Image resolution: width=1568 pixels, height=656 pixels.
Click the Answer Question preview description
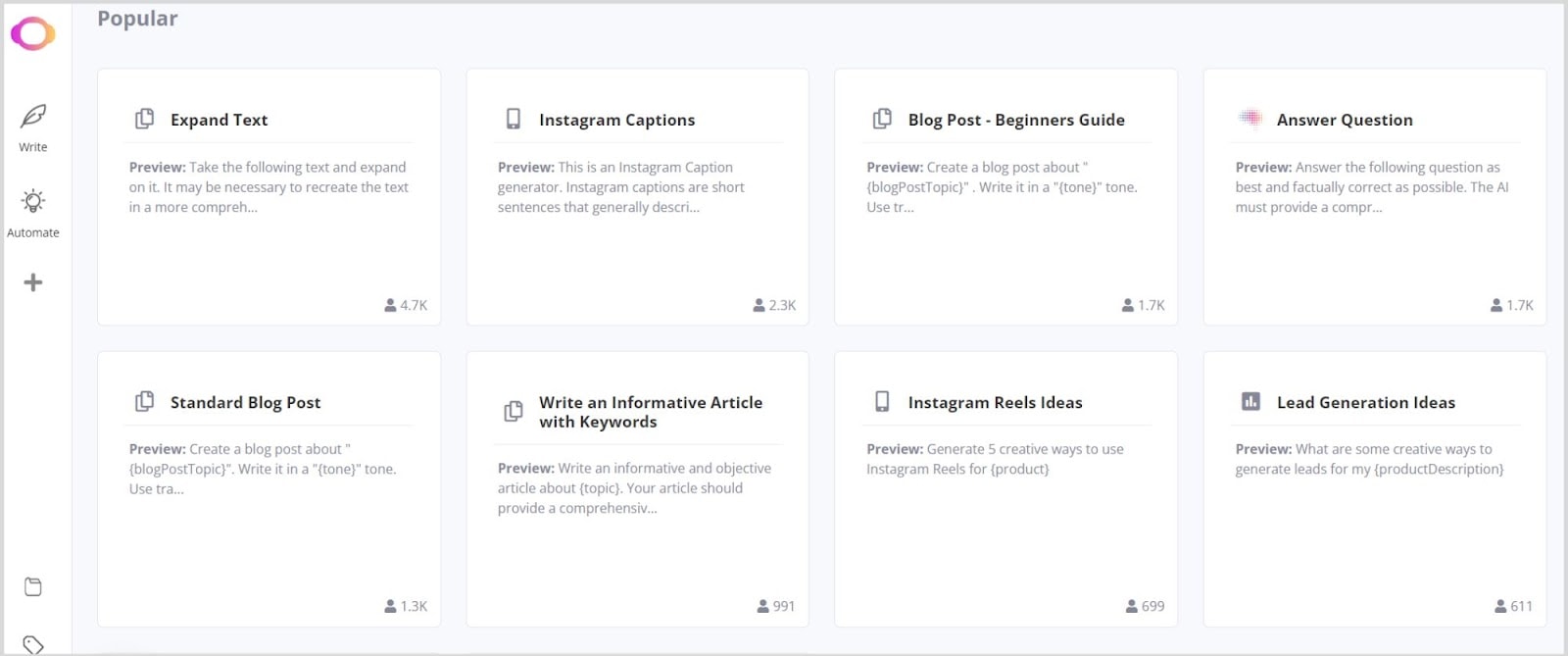tap(1371, 187)
